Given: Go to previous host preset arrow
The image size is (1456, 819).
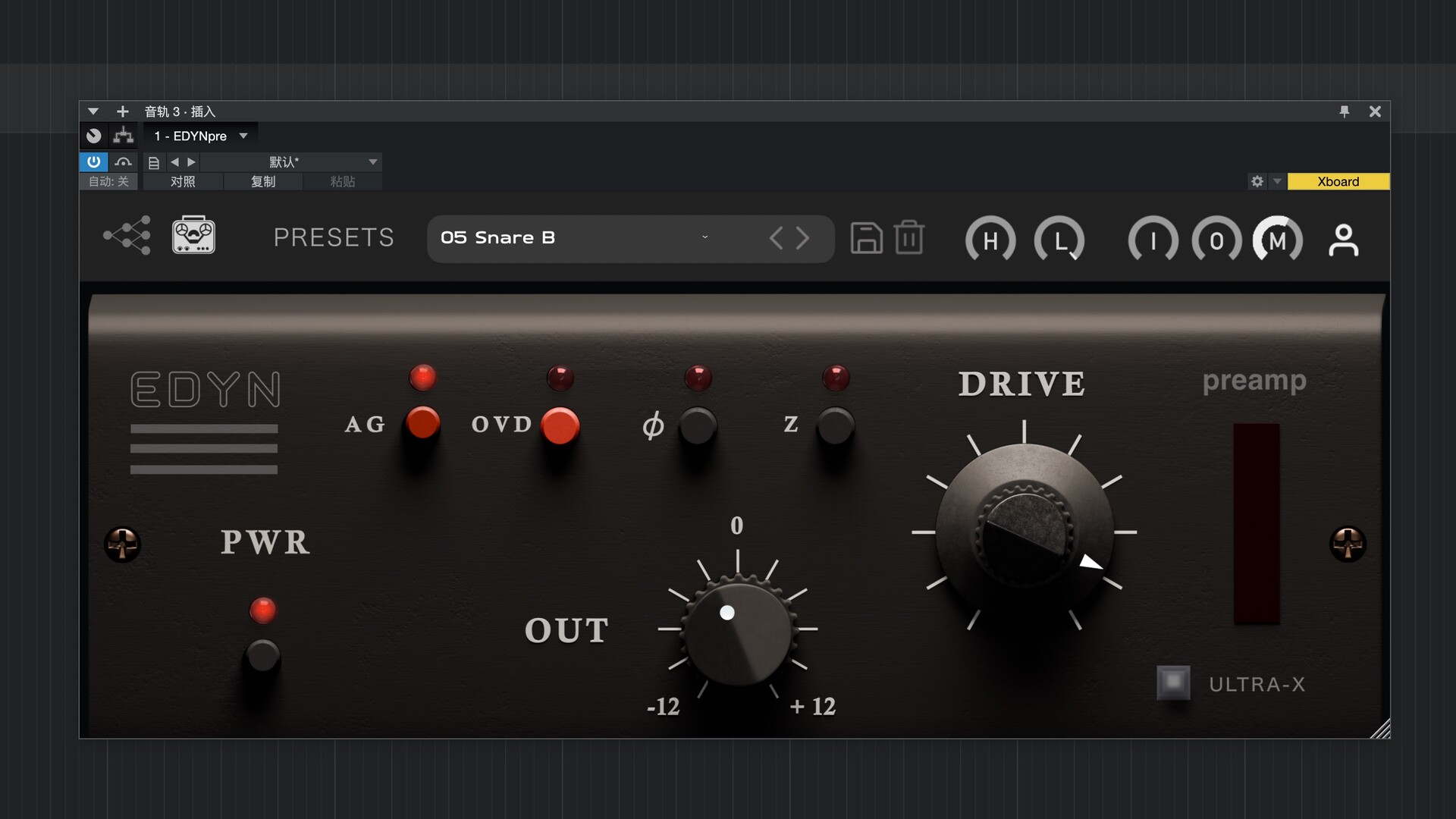Looking at the screenshot, I should (175, 162).
